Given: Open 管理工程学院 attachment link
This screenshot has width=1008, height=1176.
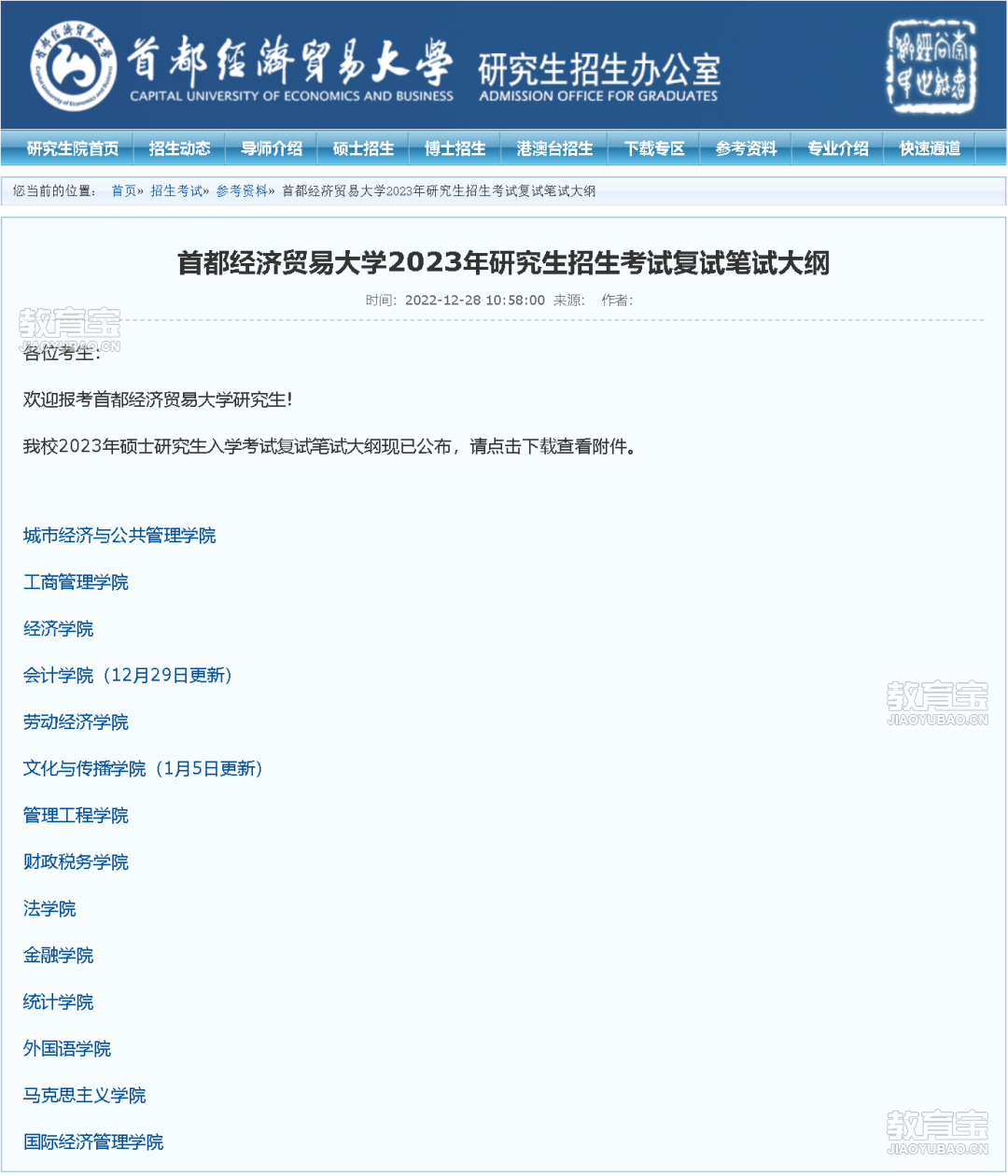Looking at the screenshot, I should 76,816.
